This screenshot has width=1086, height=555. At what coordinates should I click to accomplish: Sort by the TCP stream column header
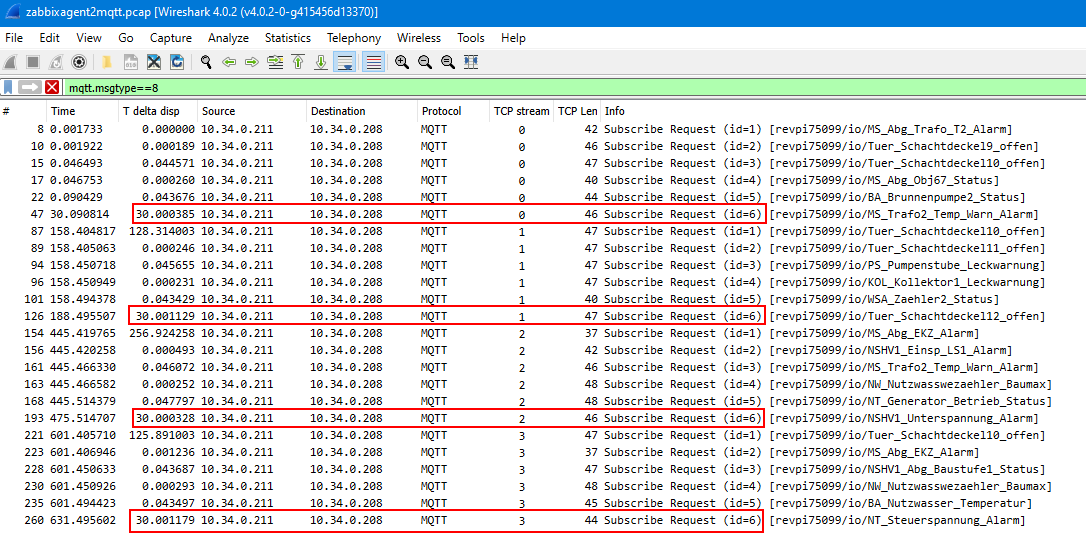pyautogui.click(x=522, y=111)
